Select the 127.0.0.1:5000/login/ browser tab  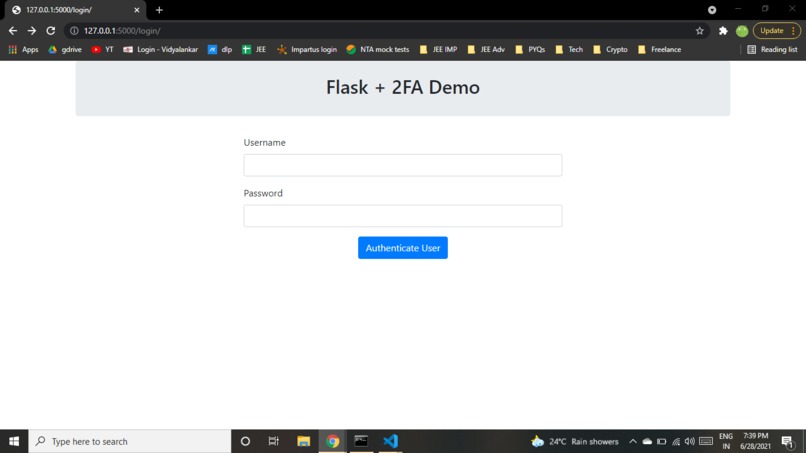75,10
